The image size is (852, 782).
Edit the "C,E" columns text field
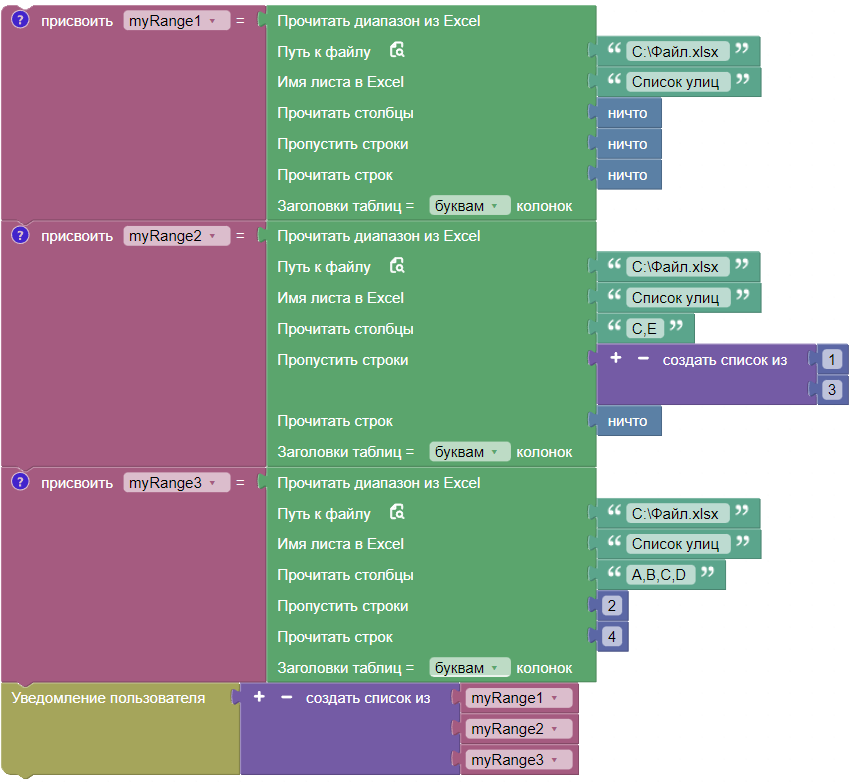point(644,328)
